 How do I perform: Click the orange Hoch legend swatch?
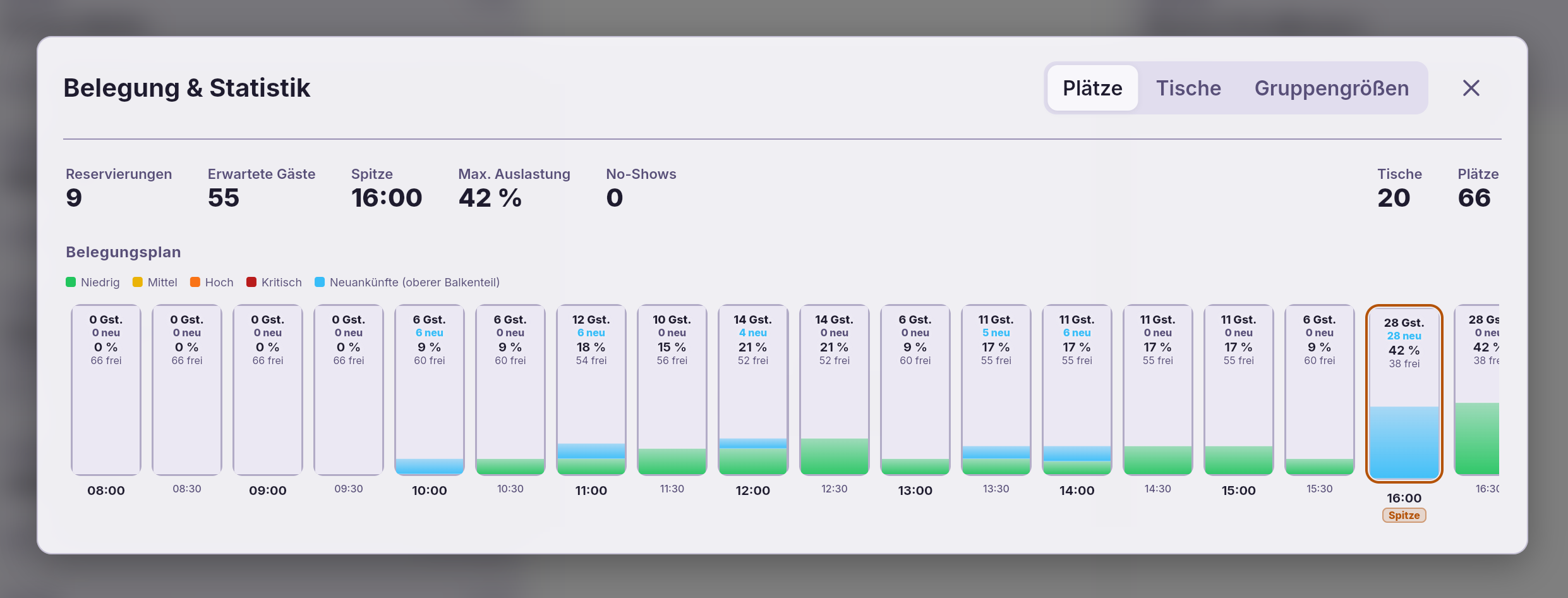195,282
